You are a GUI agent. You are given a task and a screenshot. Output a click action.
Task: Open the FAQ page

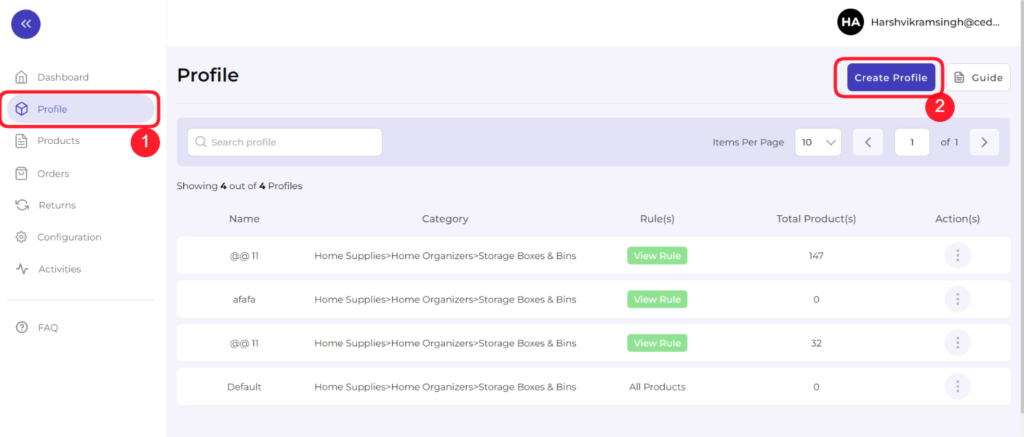48,328
